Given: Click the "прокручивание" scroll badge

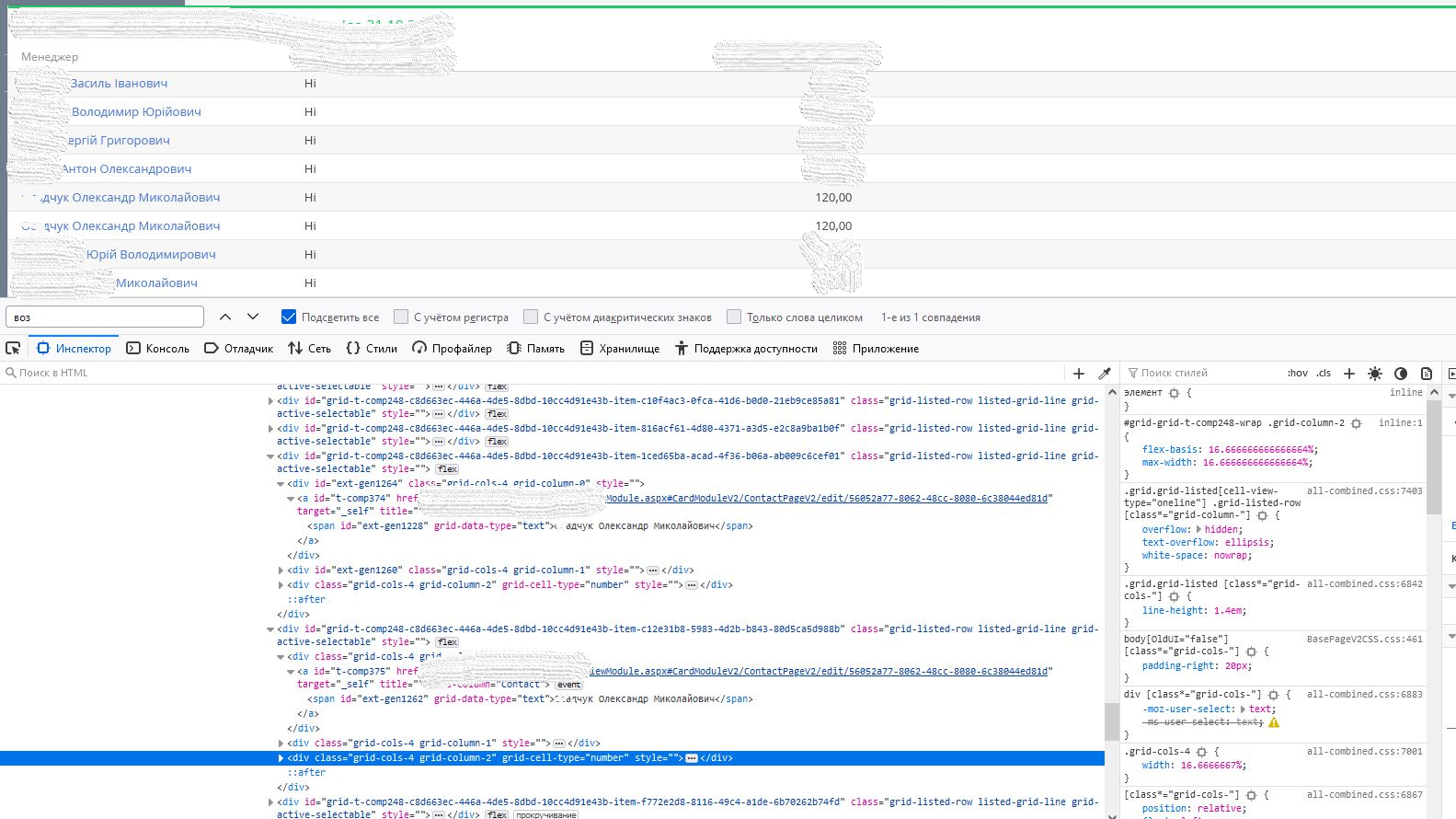Looking at the screenshot, I should point(545,814).
